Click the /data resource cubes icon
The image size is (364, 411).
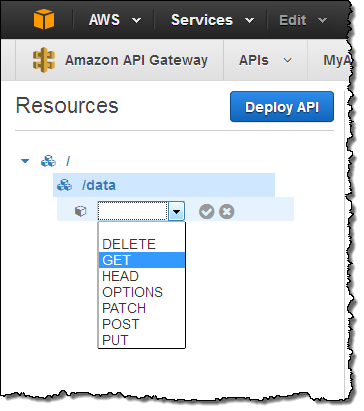[x=64, y=185]
